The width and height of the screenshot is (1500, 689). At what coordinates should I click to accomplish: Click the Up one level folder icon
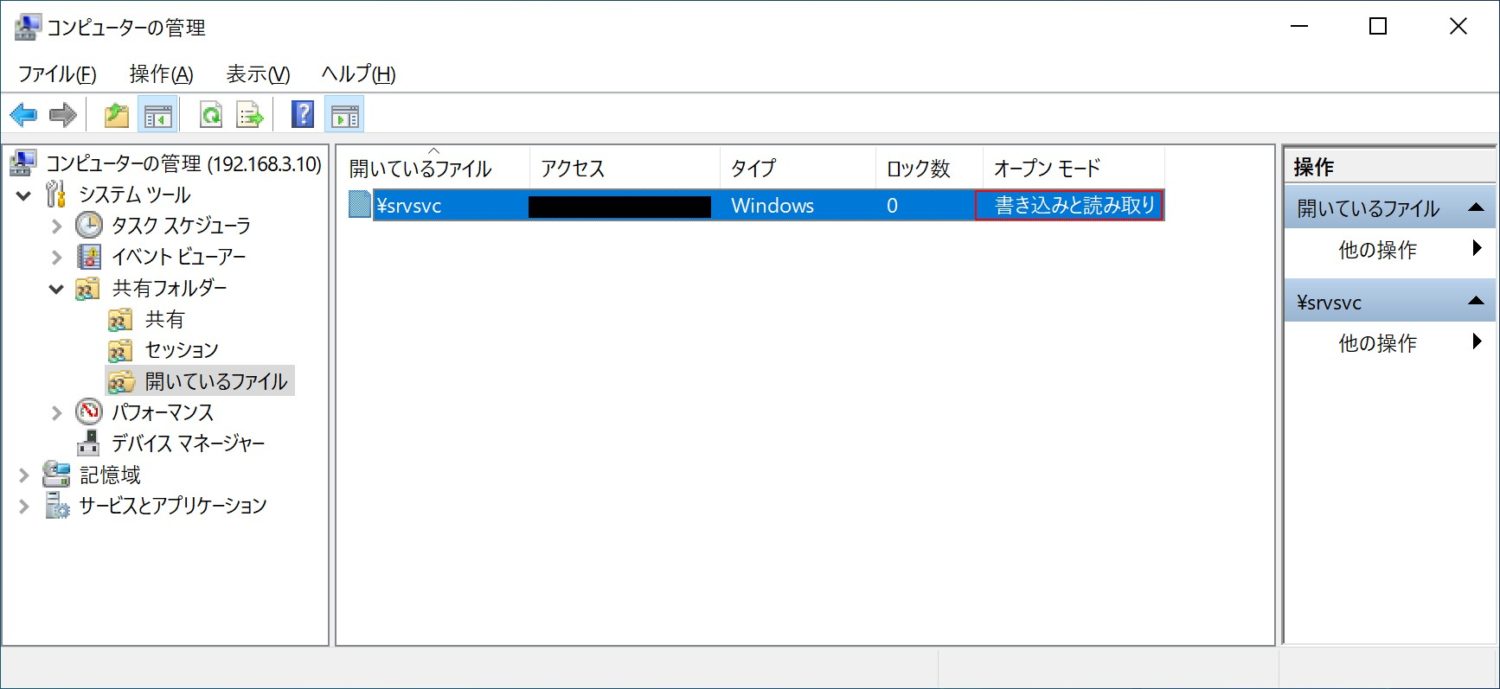click(117, 115)
